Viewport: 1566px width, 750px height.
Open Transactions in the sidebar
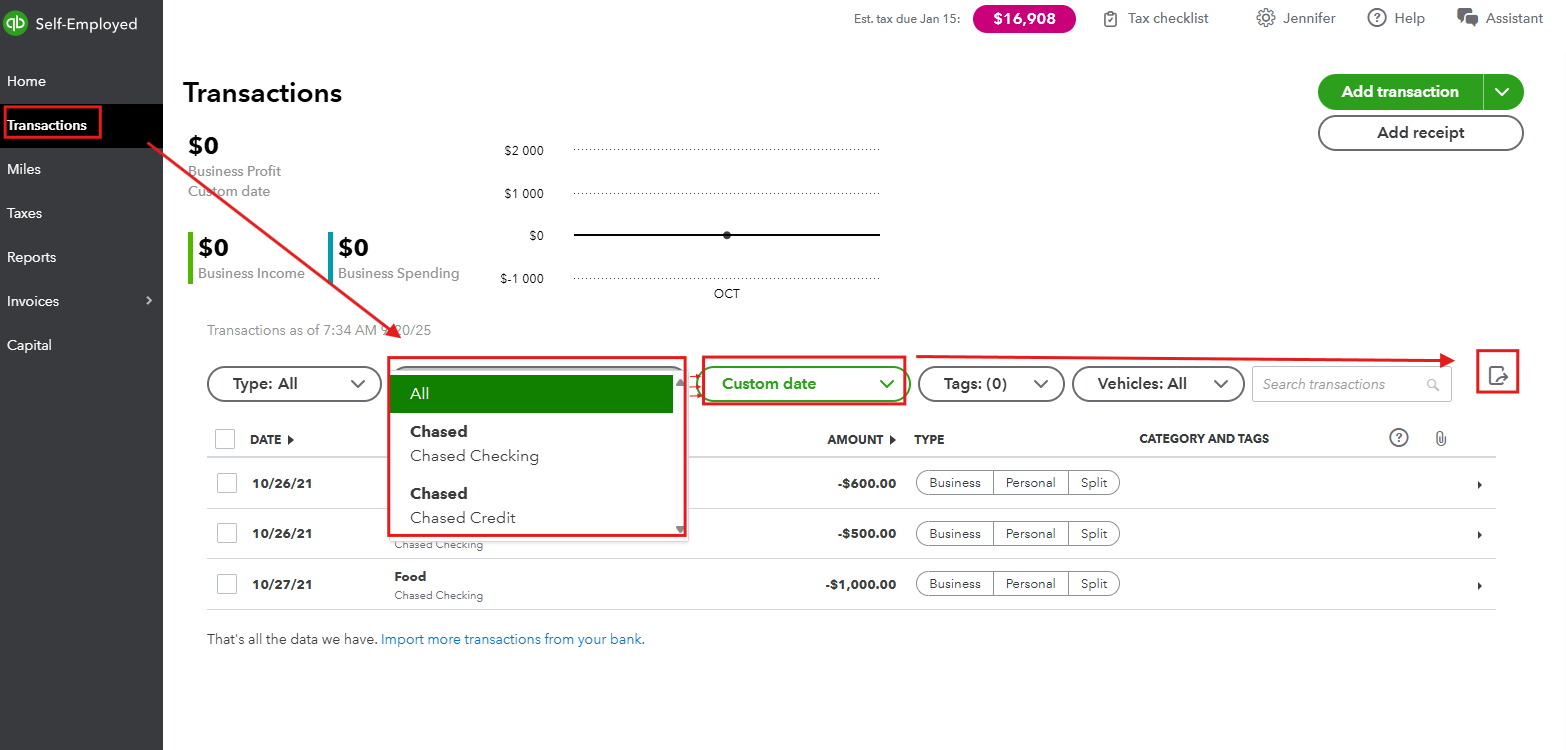pos(81,125)
